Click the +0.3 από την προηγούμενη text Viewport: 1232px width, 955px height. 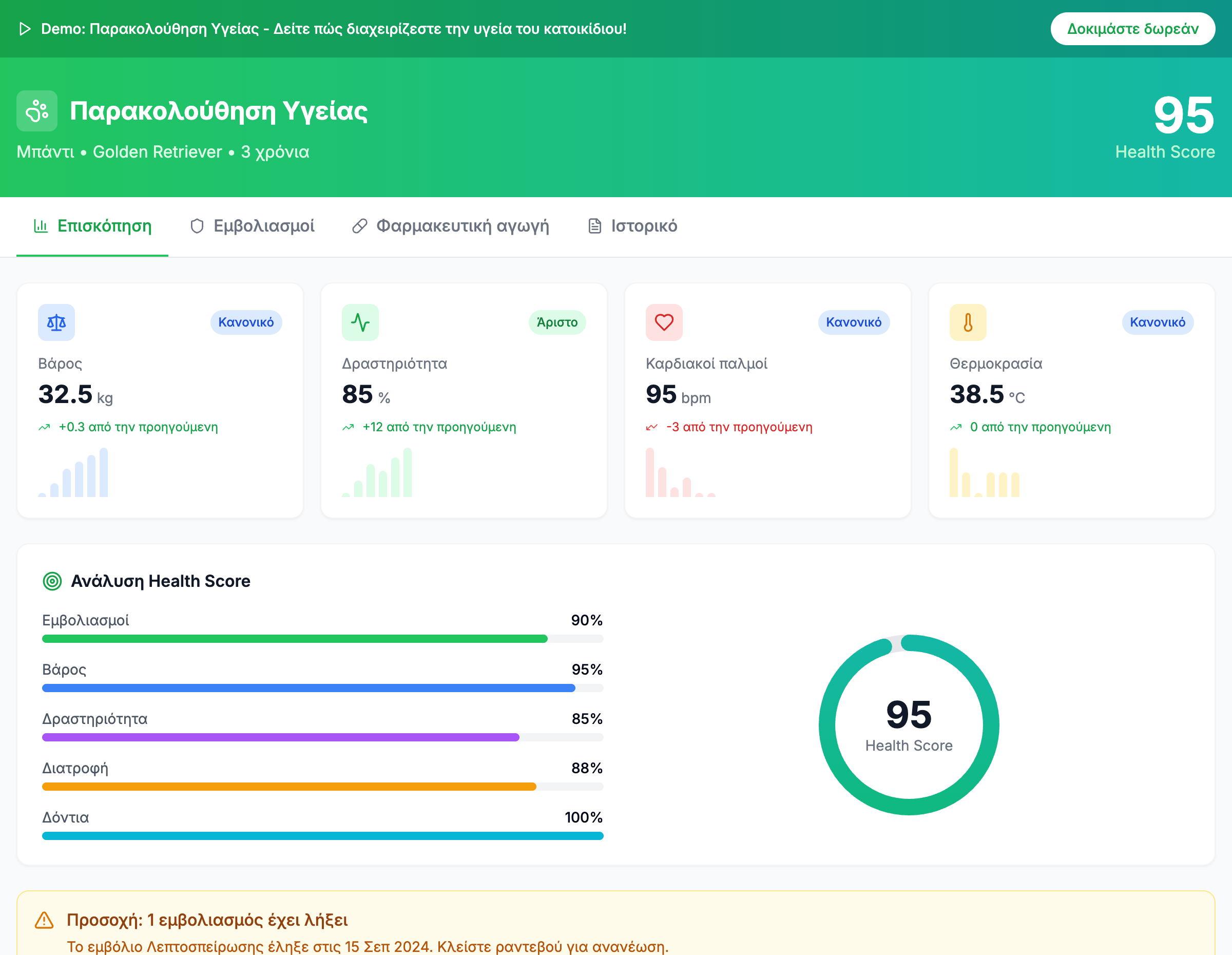click(138, 428)
